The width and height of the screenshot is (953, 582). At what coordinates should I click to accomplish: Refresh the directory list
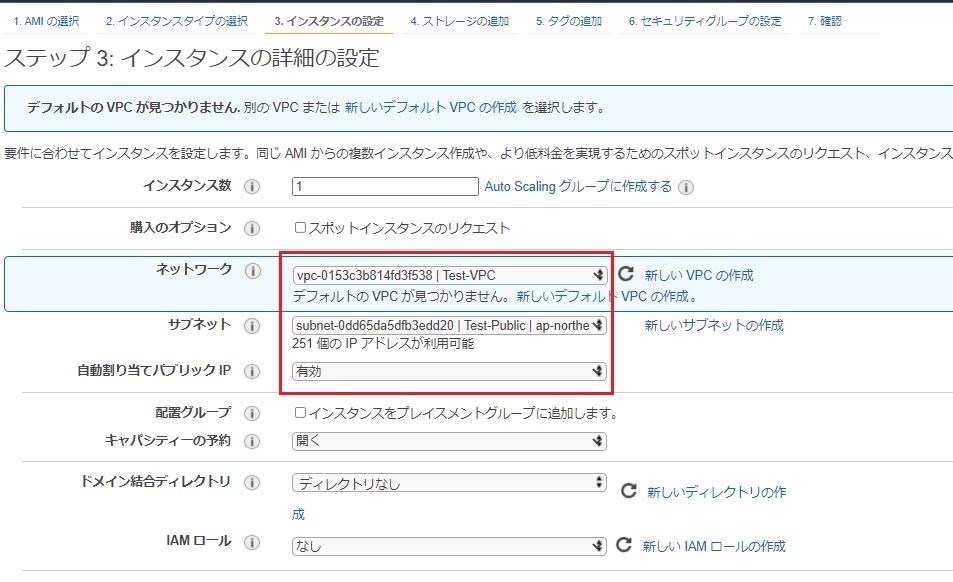point(628,491)
